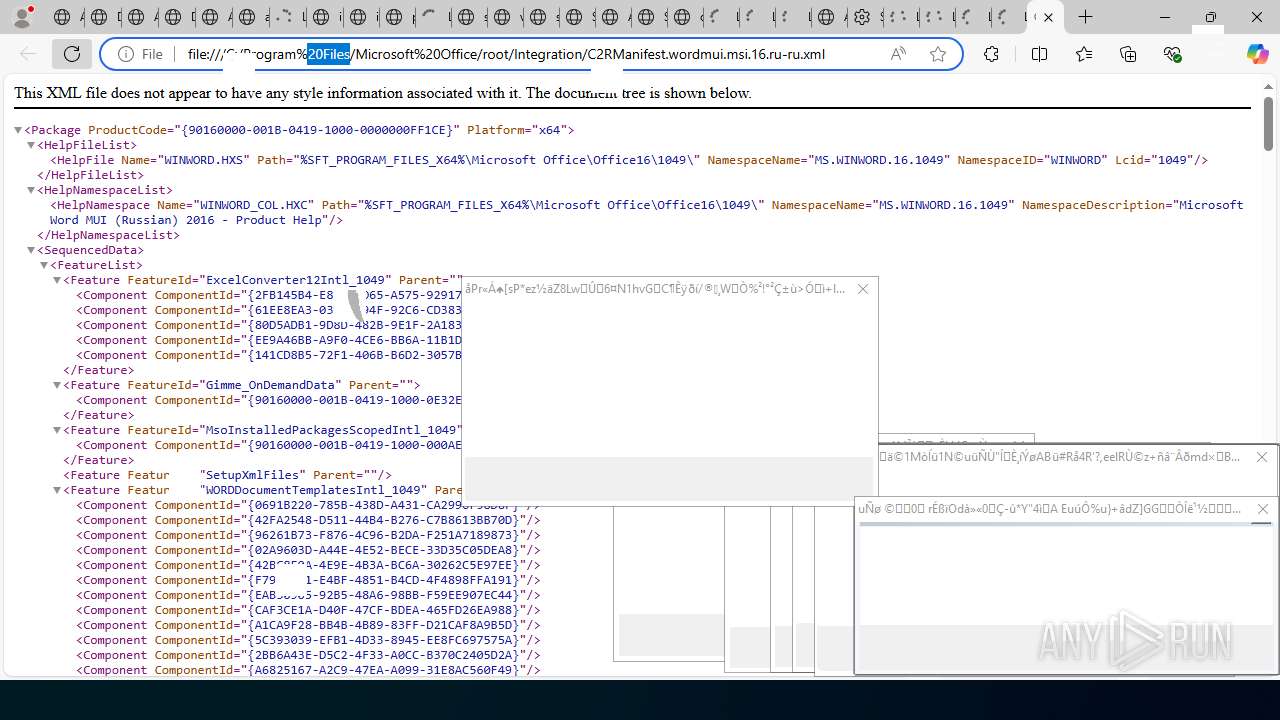Click the 'XML file does not appear' notice

click(x=382, y=93)
